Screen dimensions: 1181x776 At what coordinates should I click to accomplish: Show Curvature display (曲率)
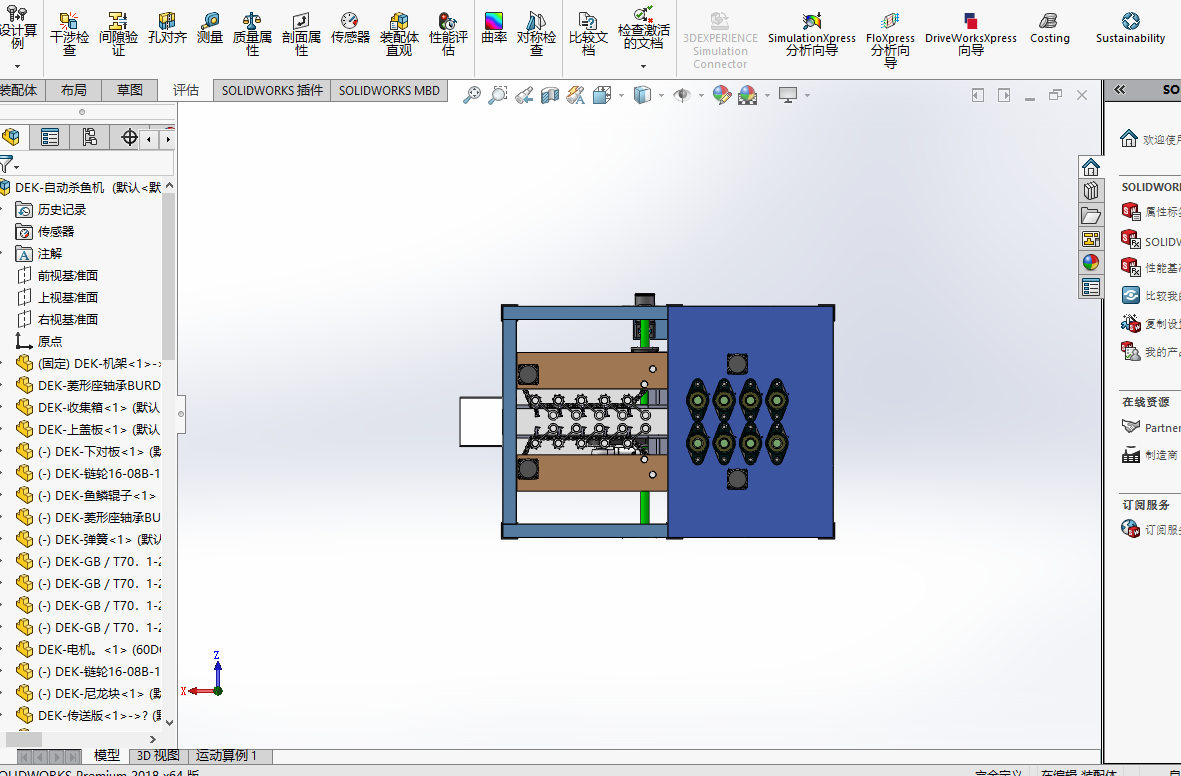[x=494, y=29]
